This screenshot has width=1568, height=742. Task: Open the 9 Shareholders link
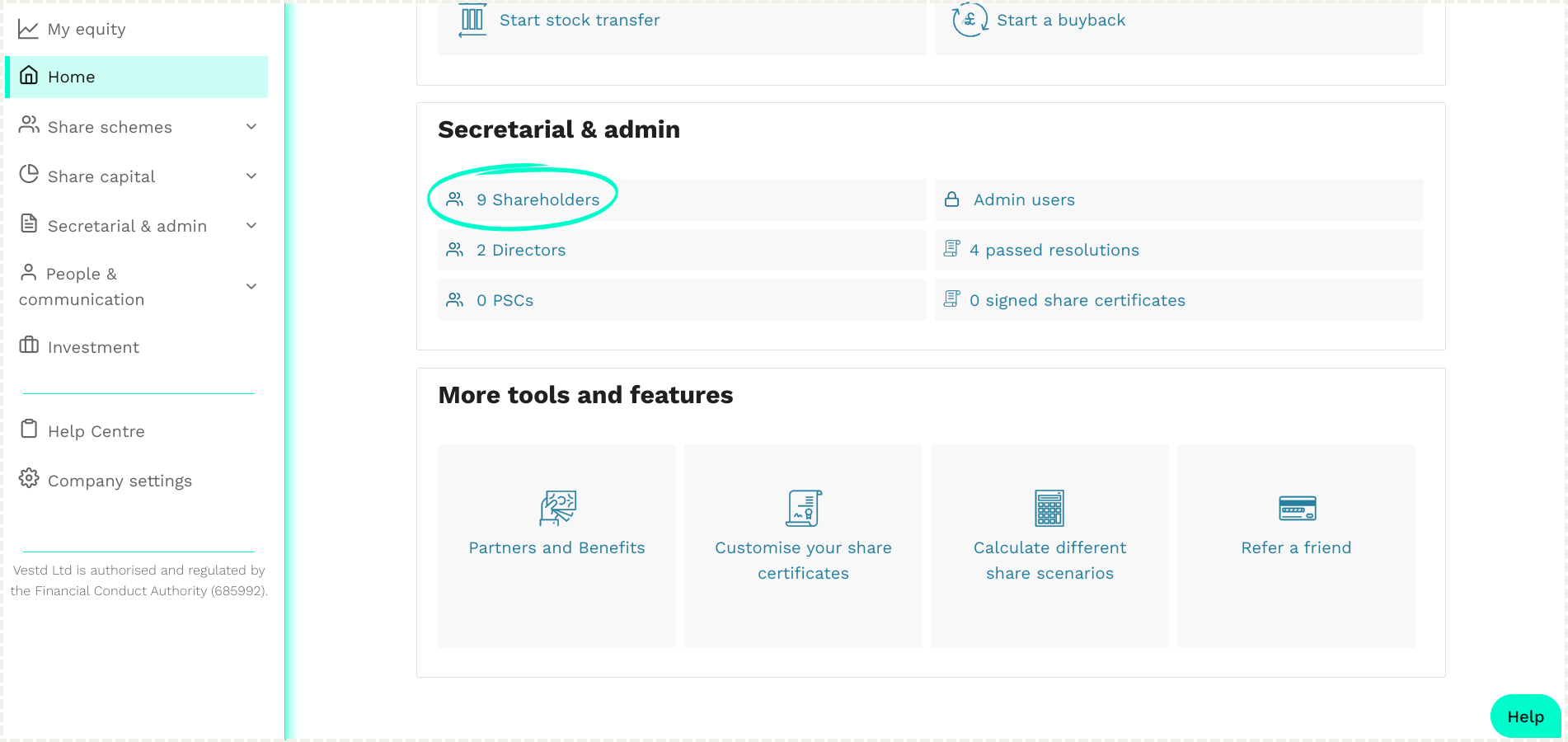(x=538, y=200)
